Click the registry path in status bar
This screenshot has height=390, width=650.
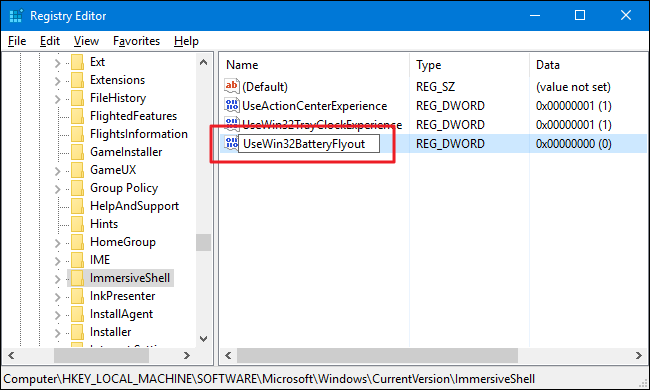click(x=269, y=379)
